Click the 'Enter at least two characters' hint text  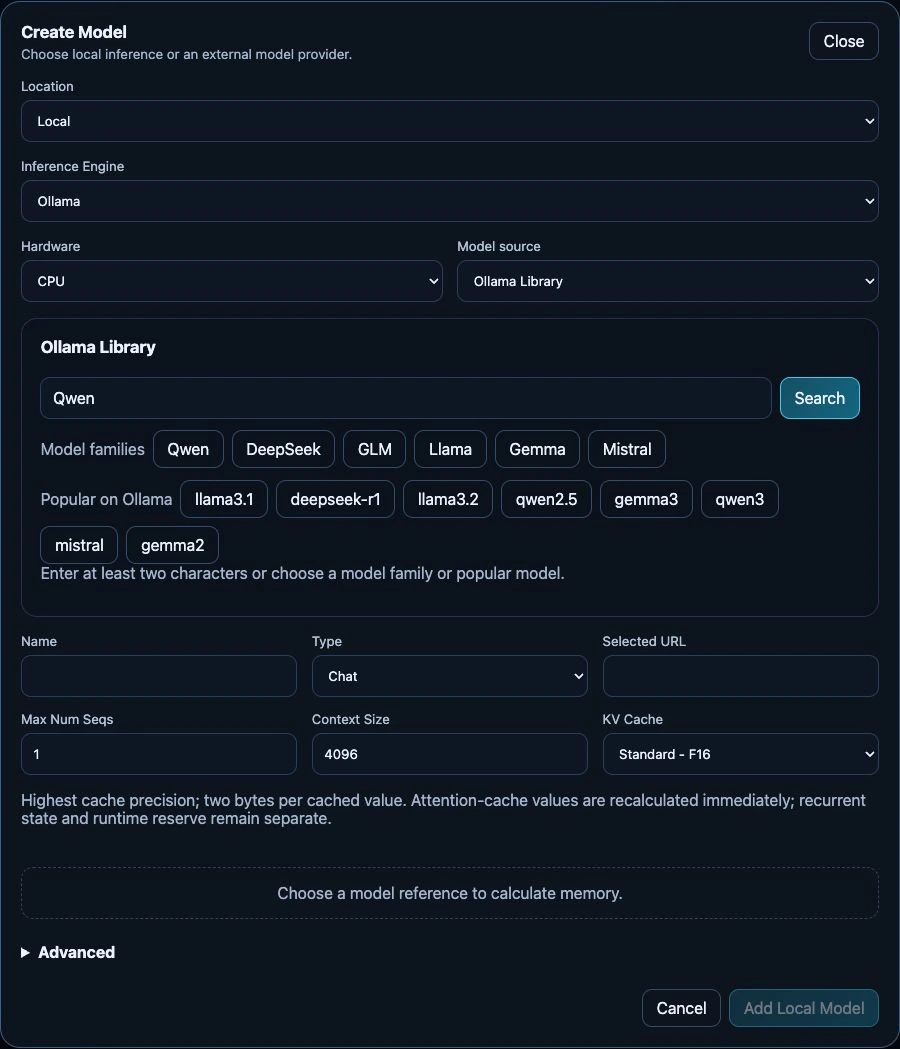[302, 573]
